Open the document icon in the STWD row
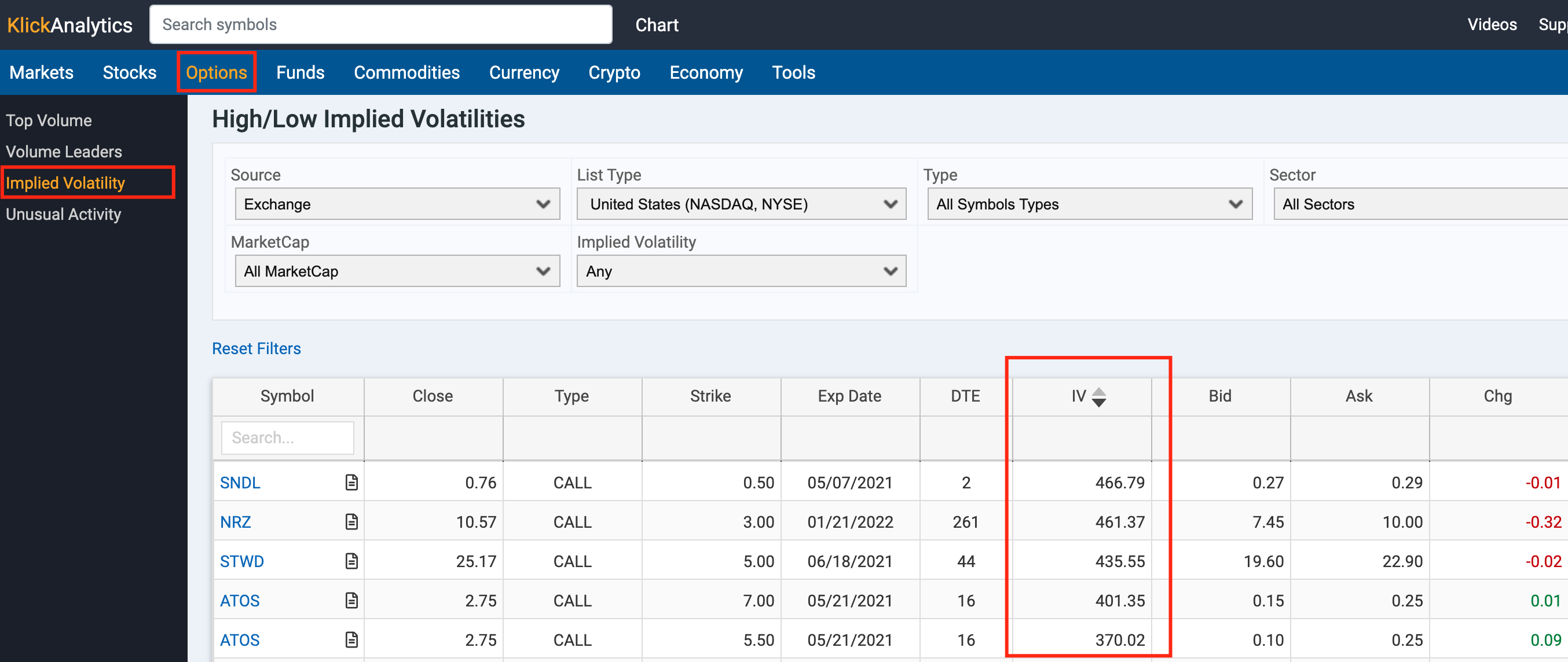 click(351, 561)
